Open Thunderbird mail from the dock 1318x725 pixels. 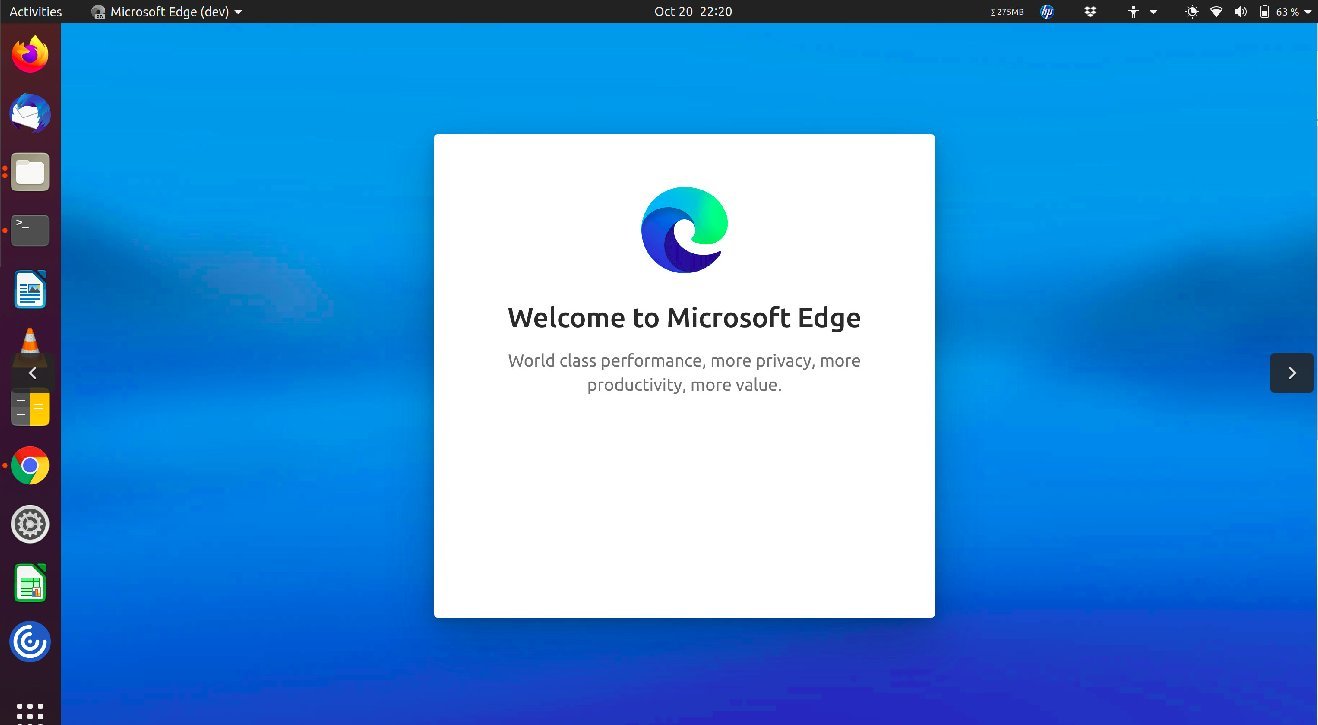pyautogui.click(x=30, y=113)
